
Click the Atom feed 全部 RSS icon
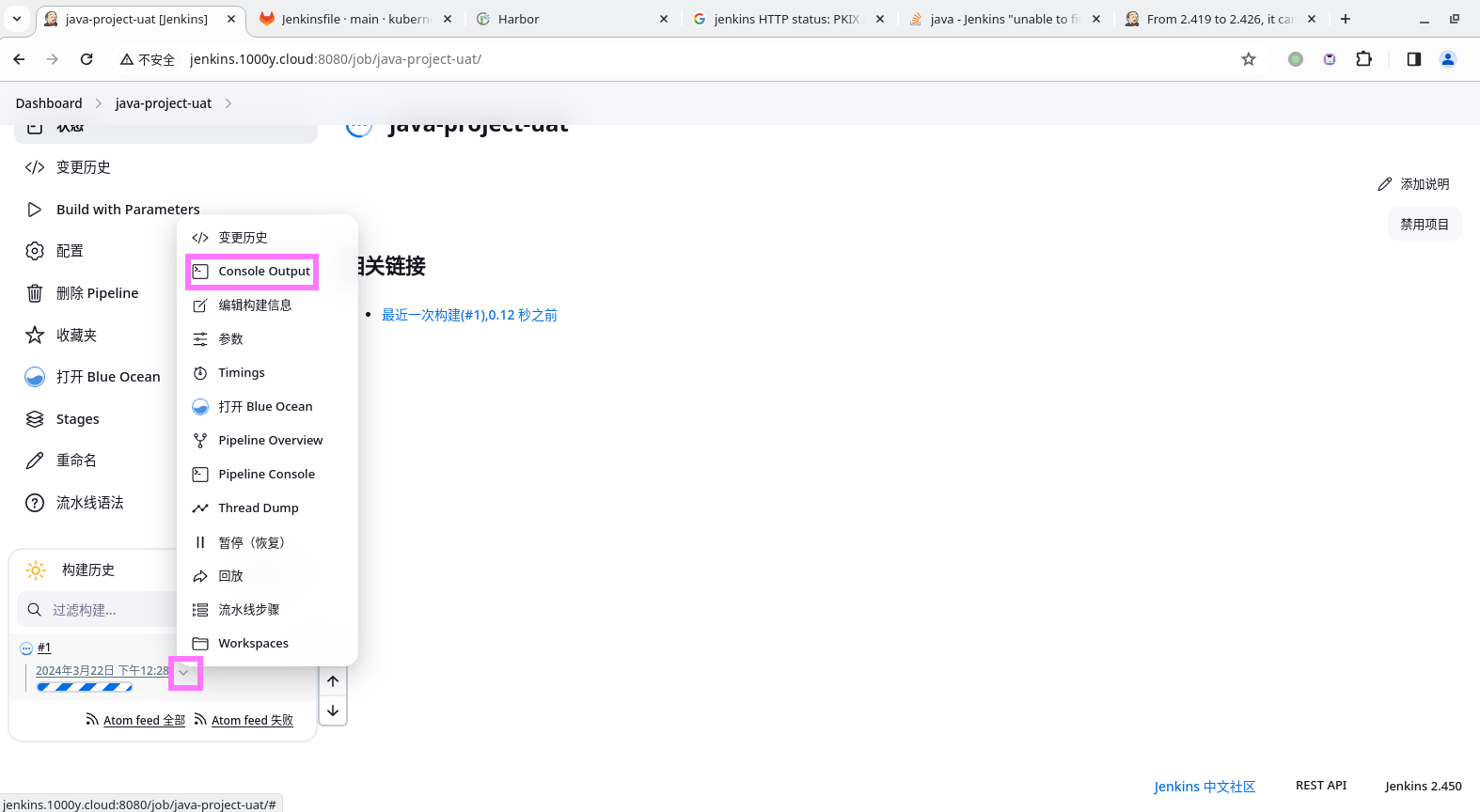(x=92, y=719)
